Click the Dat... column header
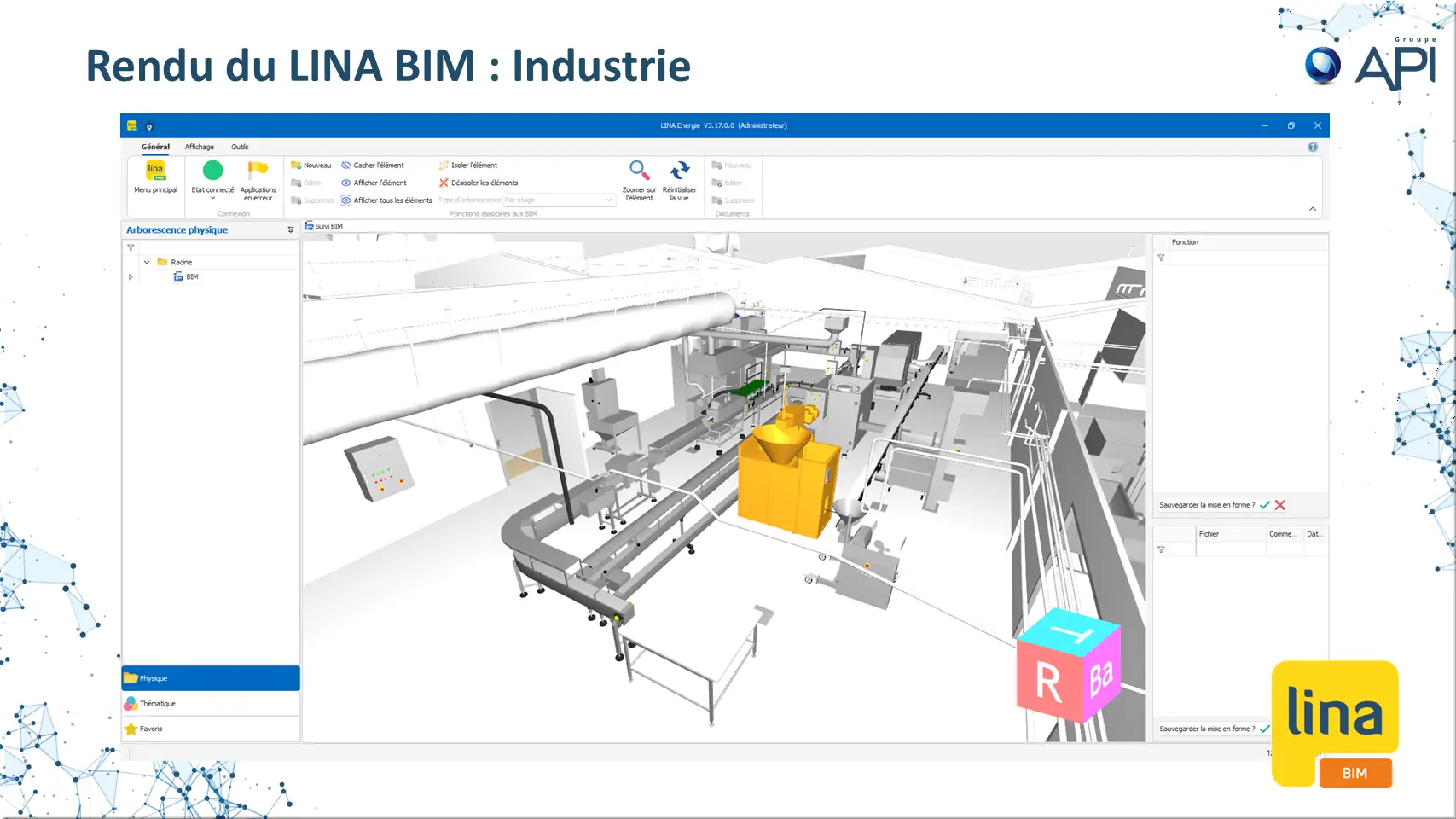1456x819 pixels. pyautogui.click(x=1314, y=534)
